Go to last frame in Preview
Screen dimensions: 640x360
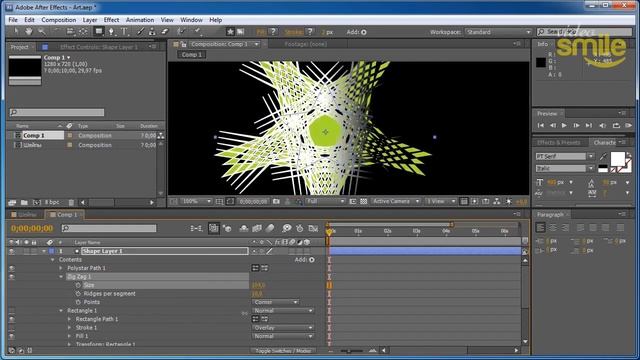pyautogui.click(x=589, y=125)
